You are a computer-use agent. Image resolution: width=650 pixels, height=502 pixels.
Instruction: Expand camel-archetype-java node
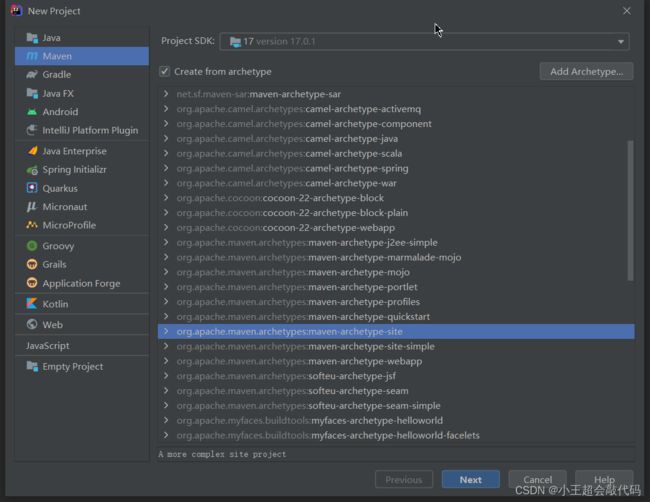point(166,138)
